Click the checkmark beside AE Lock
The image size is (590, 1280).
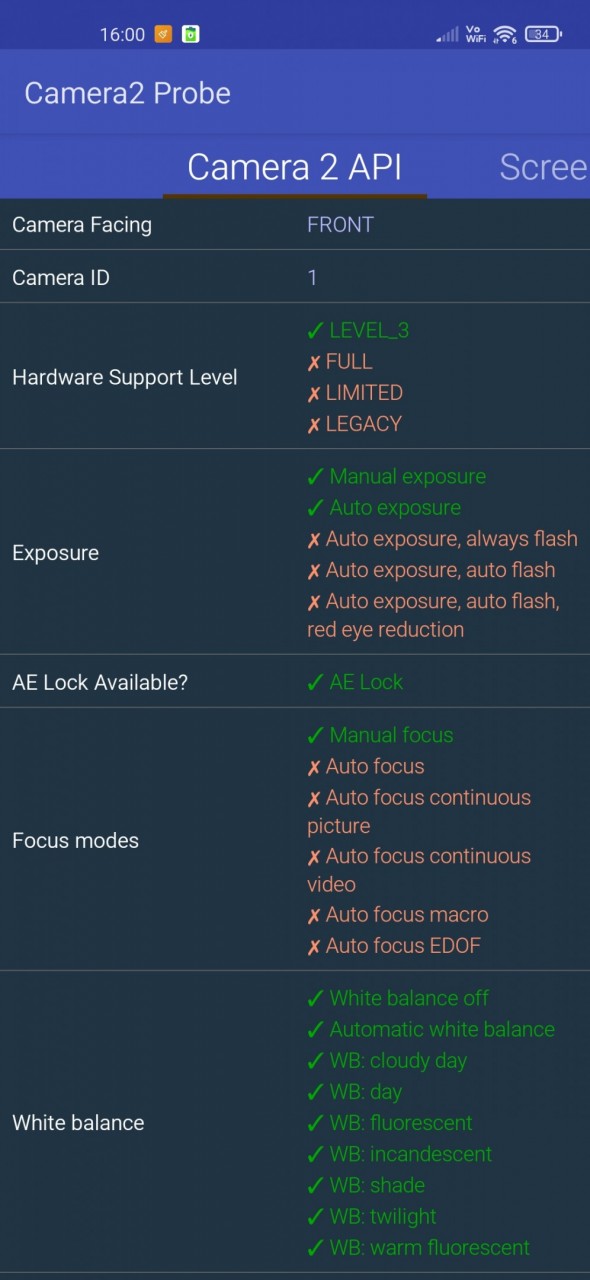point(315,683)
